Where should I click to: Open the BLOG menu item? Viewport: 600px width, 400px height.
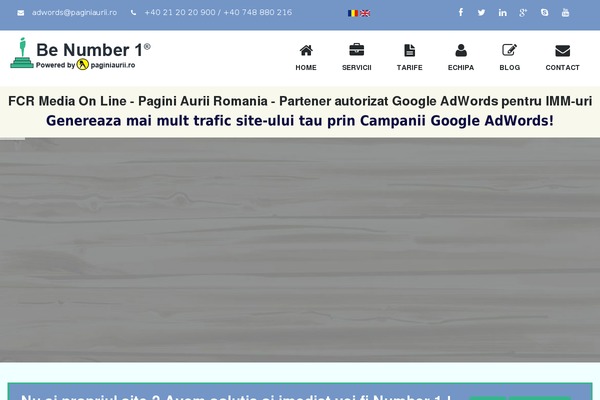click(509, 67)
